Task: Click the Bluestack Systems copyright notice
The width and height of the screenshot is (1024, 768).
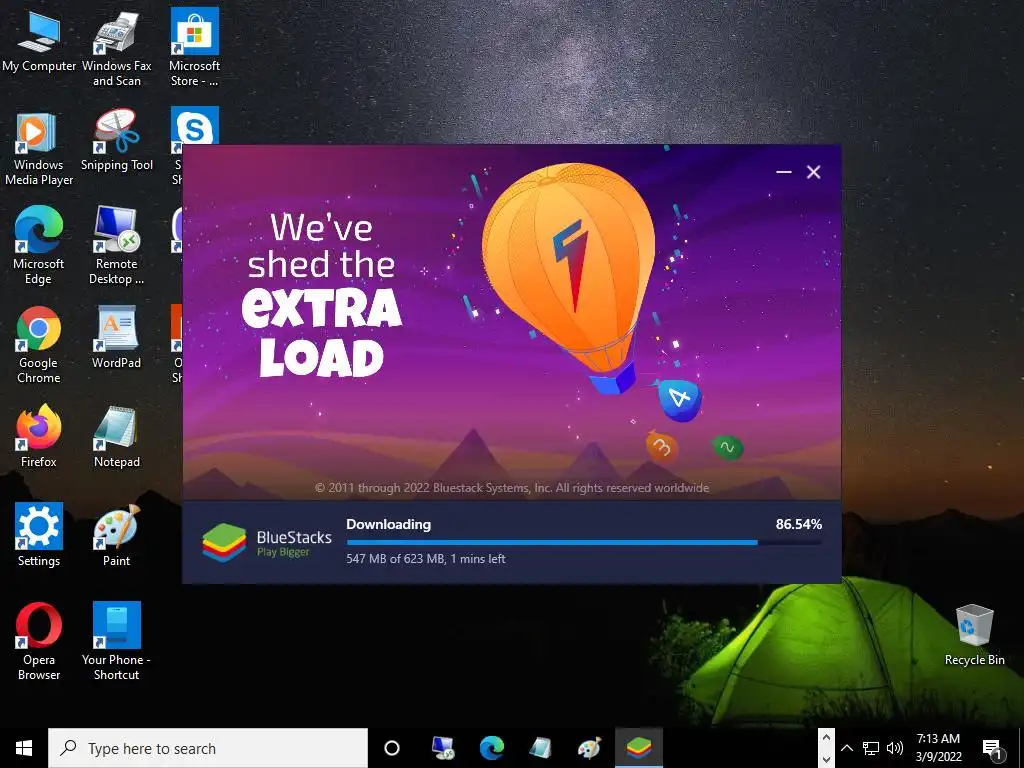Action: click(x=512, y=488)
